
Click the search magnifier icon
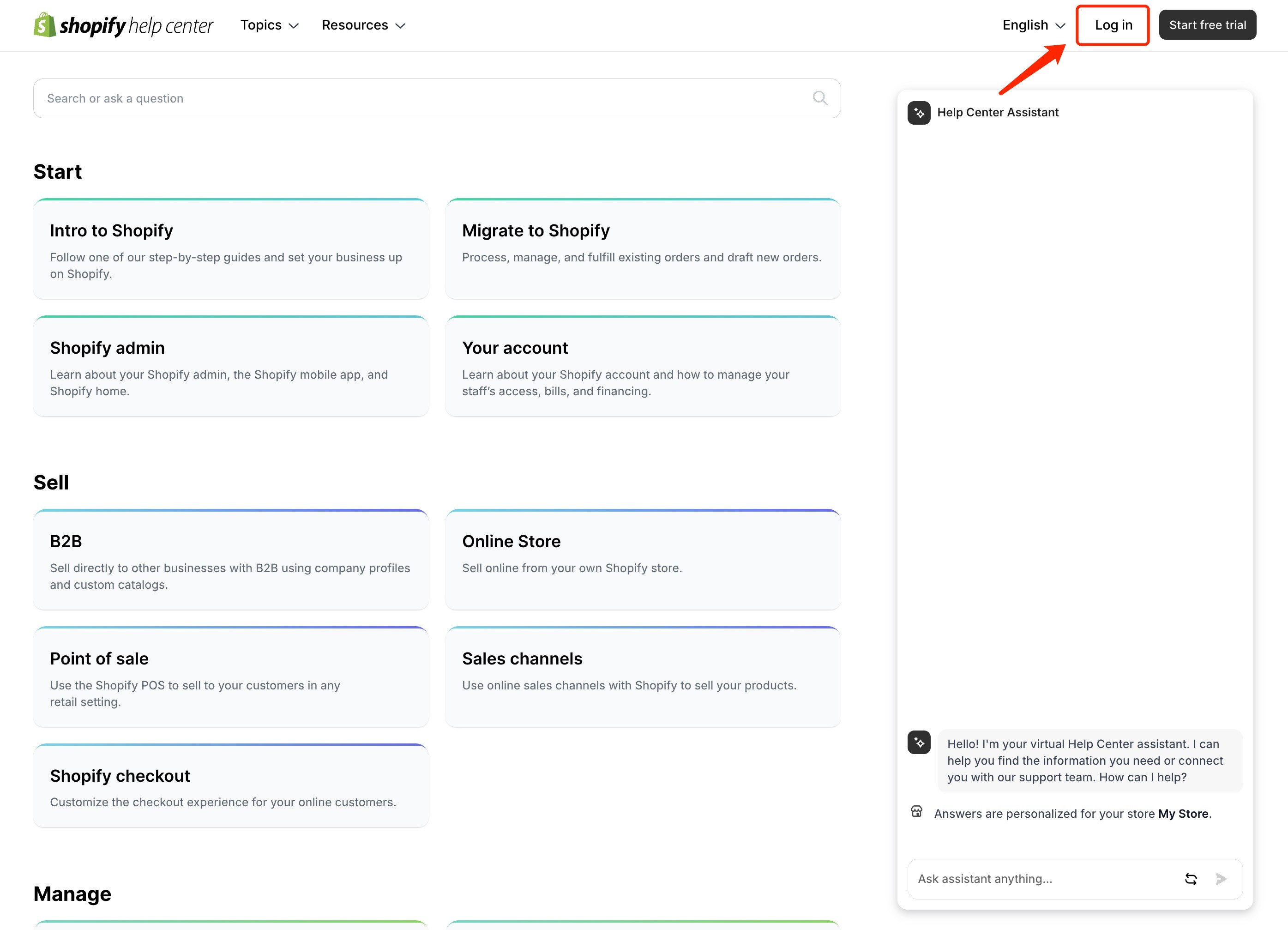pyautogui.click(x=820, y=98)
